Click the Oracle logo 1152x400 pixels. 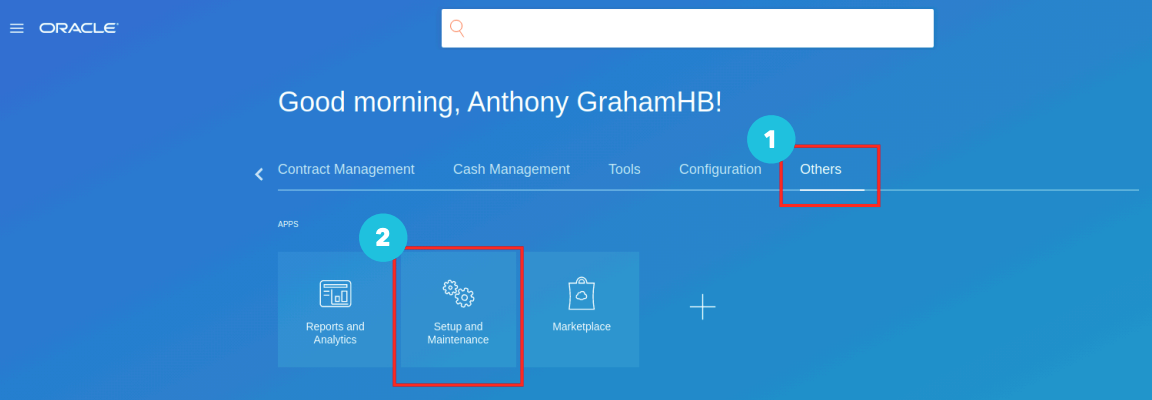click(x=79, y=28)
